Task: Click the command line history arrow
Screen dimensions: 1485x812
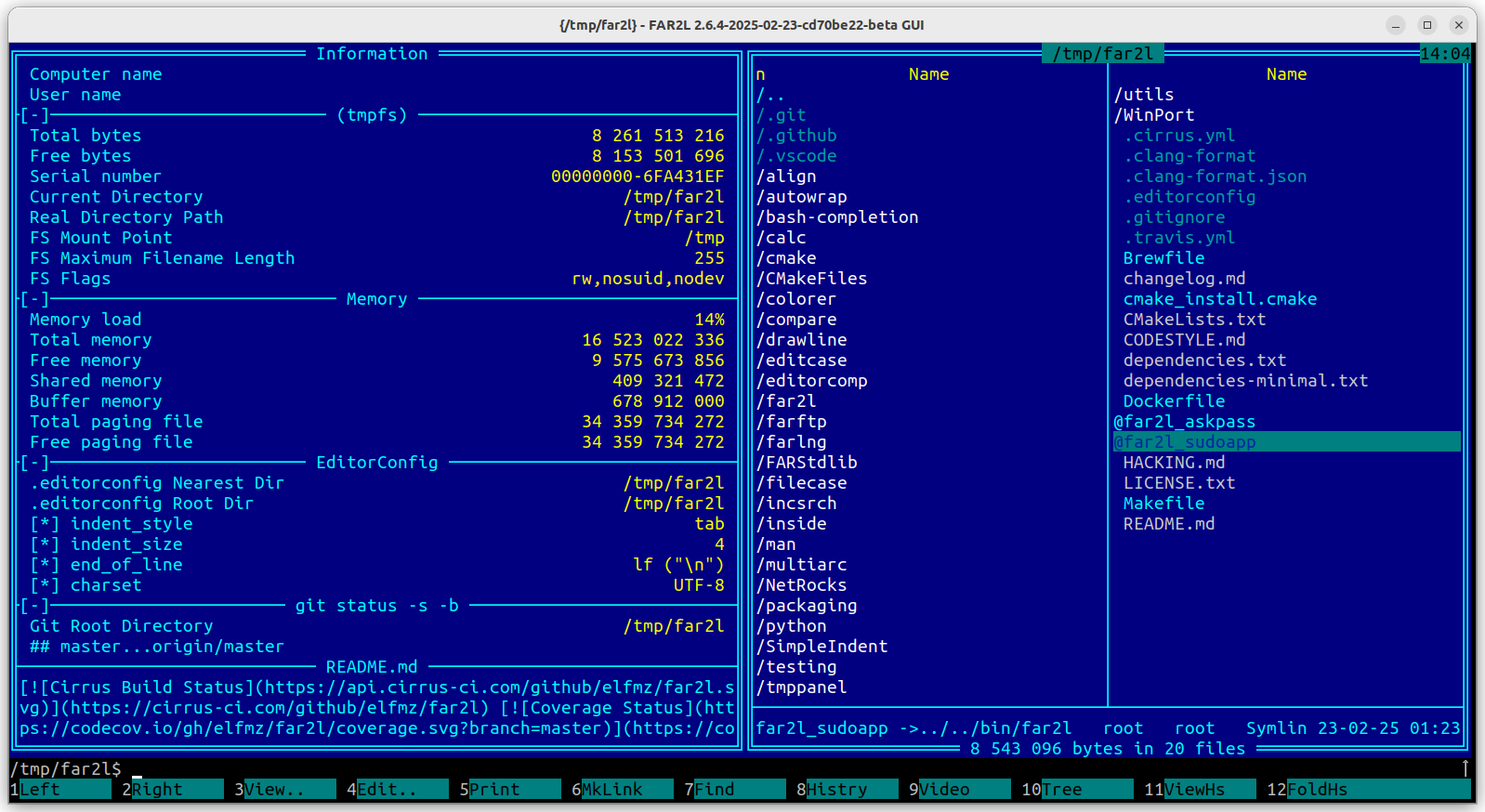Action: coord(1465,768)
